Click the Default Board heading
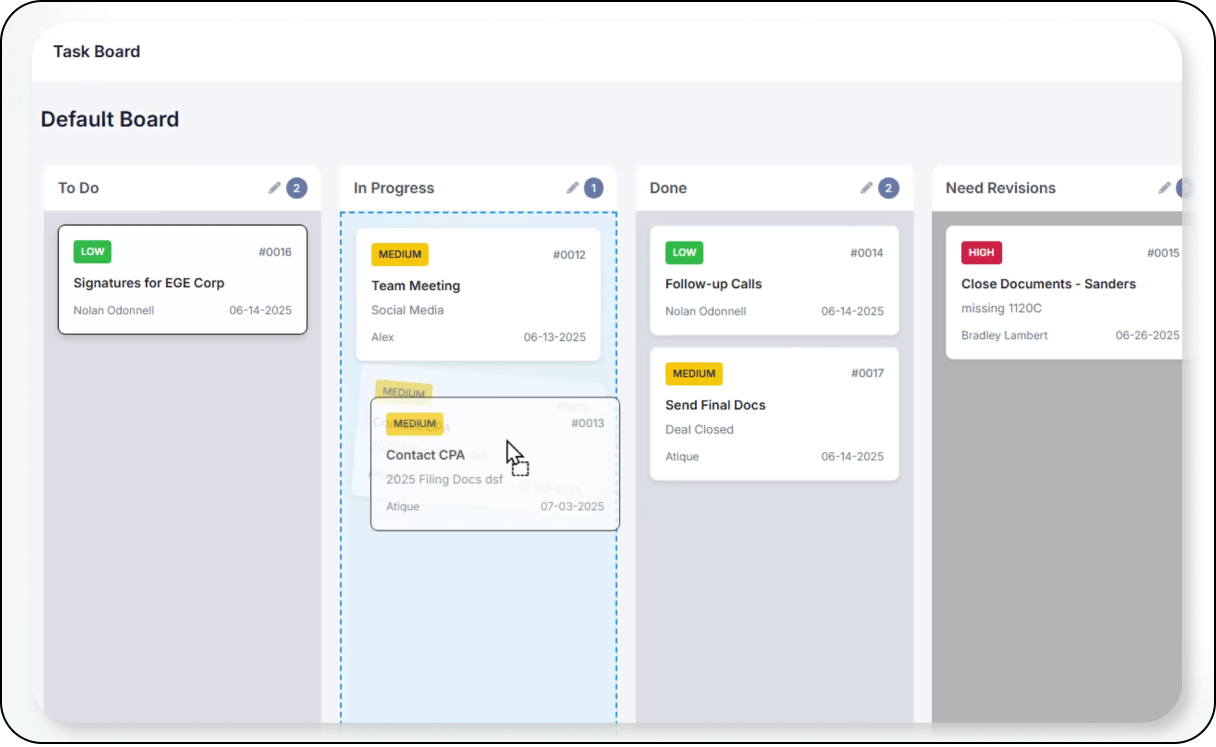The width and height of the screenshot is (1216, 747). point(110,119)
